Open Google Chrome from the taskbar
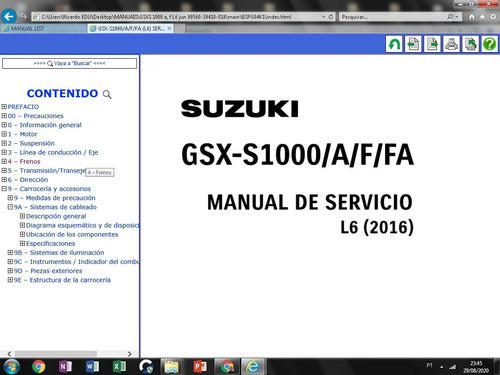The height and width of the screenshot is (375, 500). click(39, 367)
